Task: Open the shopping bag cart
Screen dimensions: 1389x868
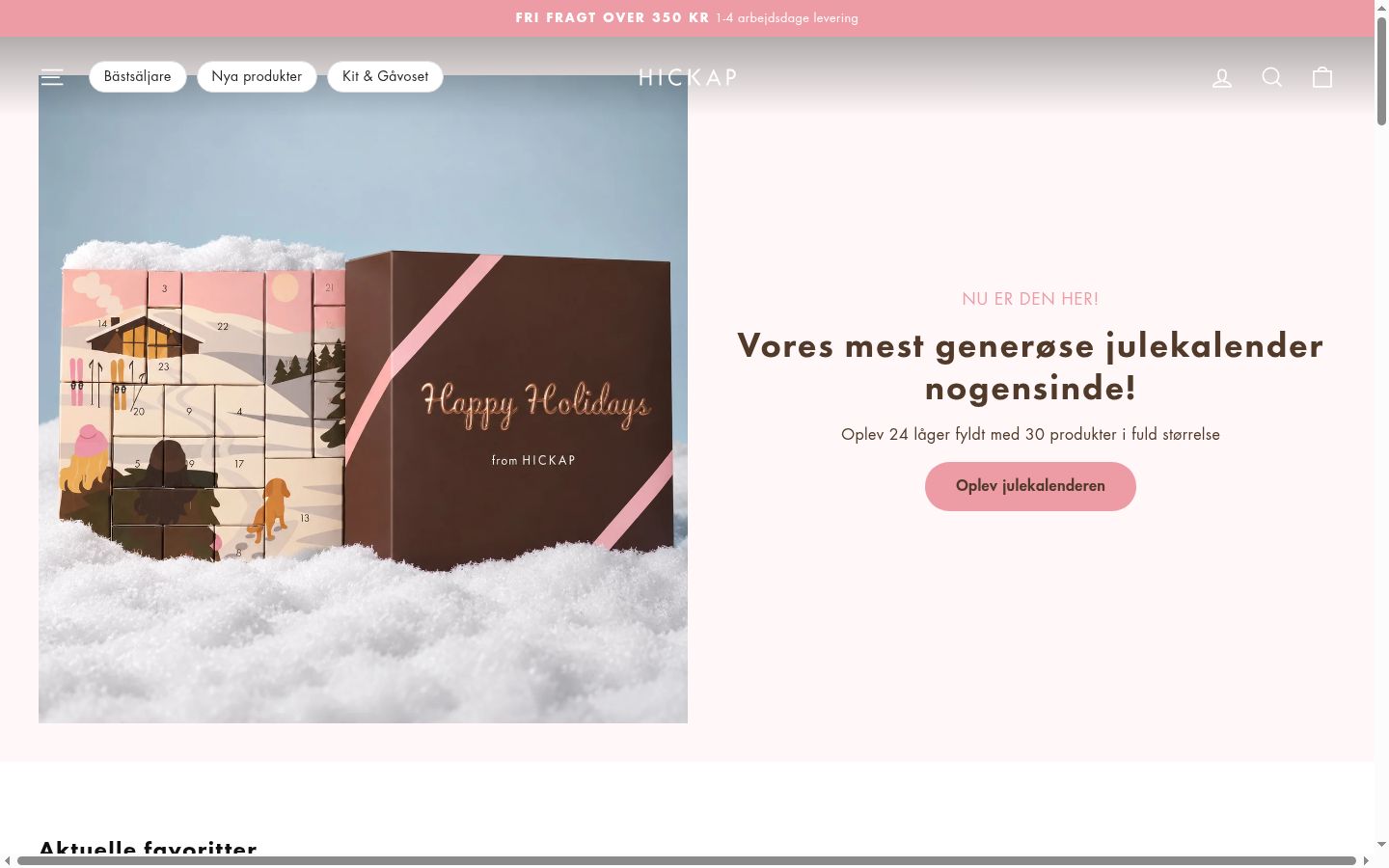Action: point(1322,77)
